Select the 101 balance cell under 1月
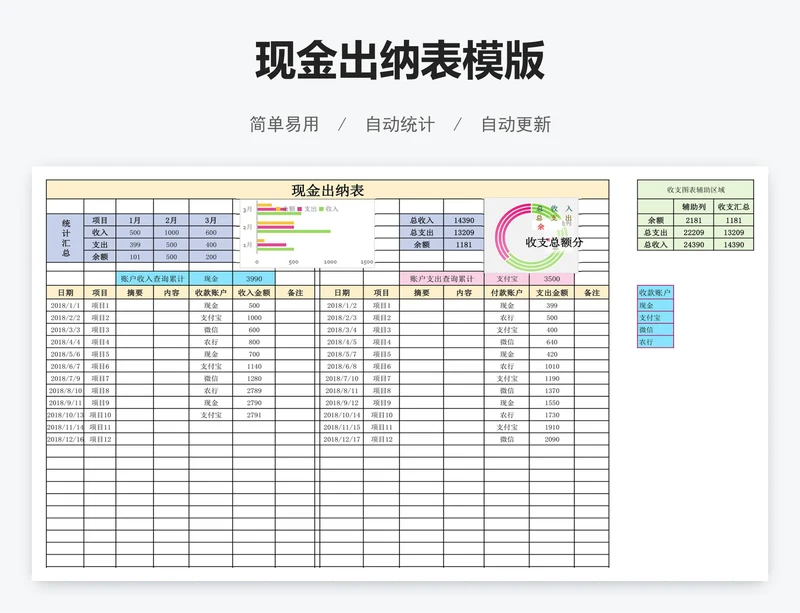Image resolution: width=800 pixels, height=613 pixels. click(x=135, y=257)
